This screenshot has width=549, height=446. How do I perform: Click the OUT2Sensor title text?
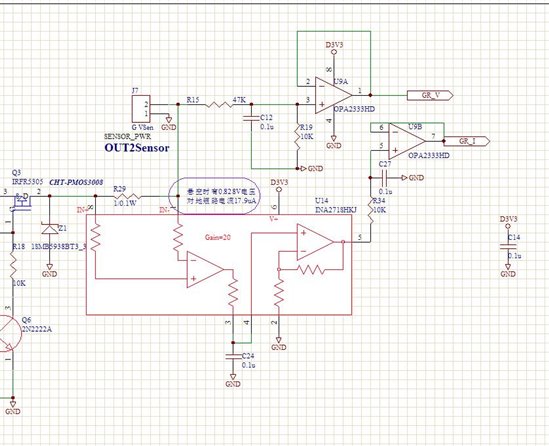coord(137,148)
